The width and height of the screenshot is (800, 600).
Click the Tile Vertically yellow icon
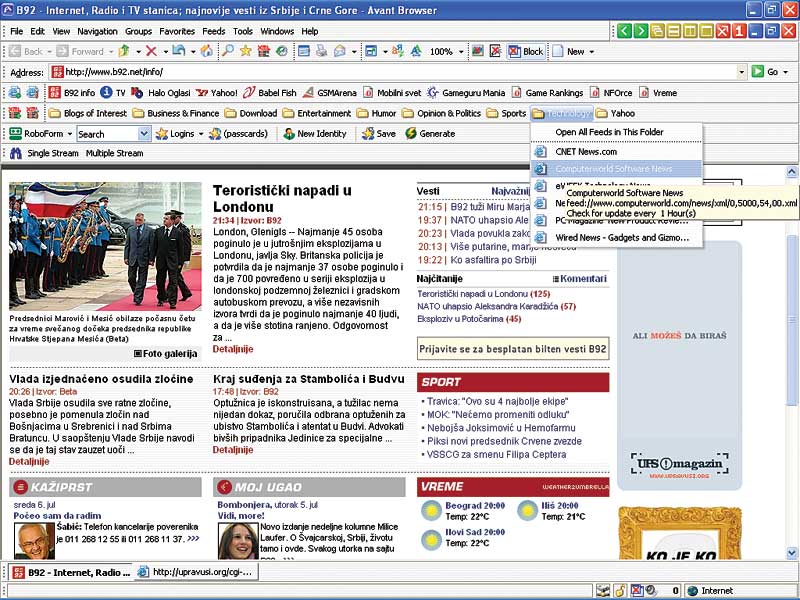[690, 31]
